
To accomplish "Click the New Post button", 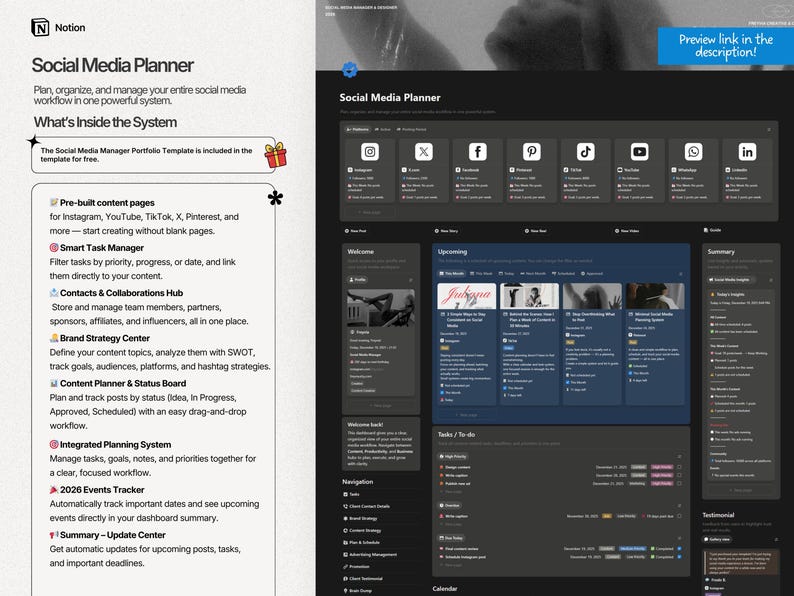I will [355, 231].
